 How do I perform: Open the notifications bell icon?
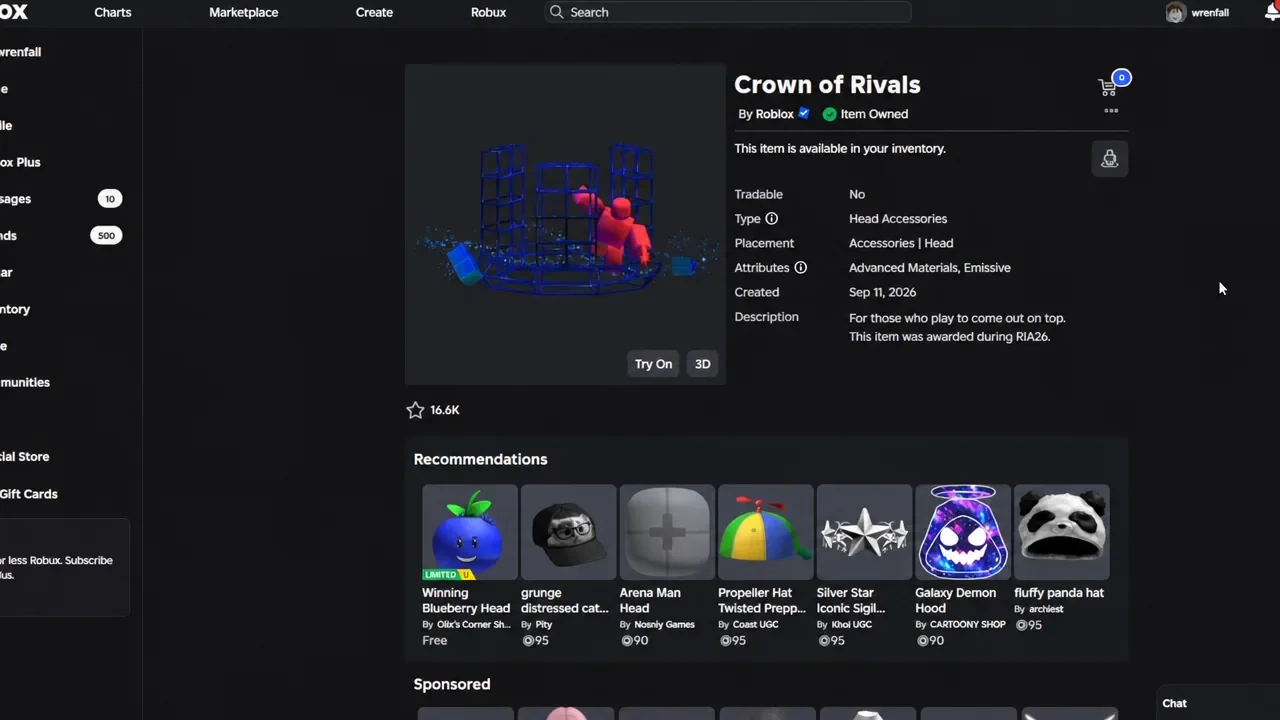pyautogui.click(x=1272, y=12)
